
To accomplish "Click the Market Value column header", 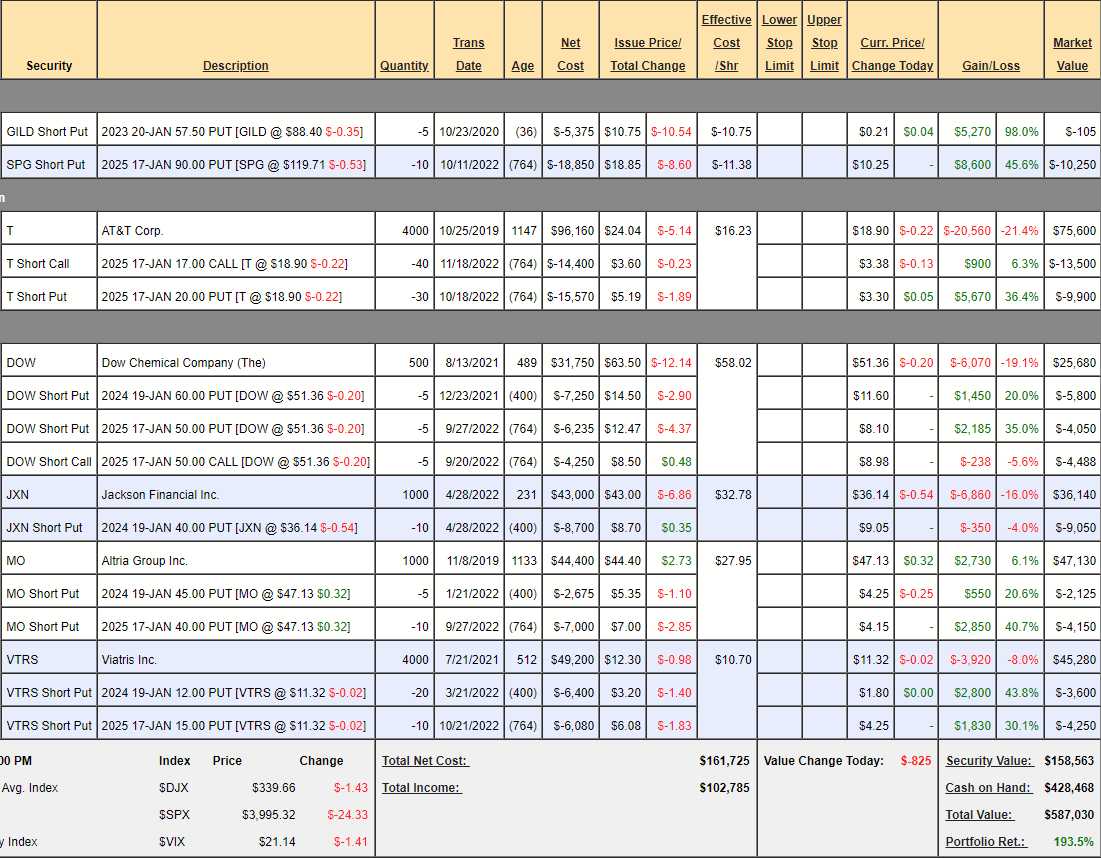I will [x=1072, y=55].
